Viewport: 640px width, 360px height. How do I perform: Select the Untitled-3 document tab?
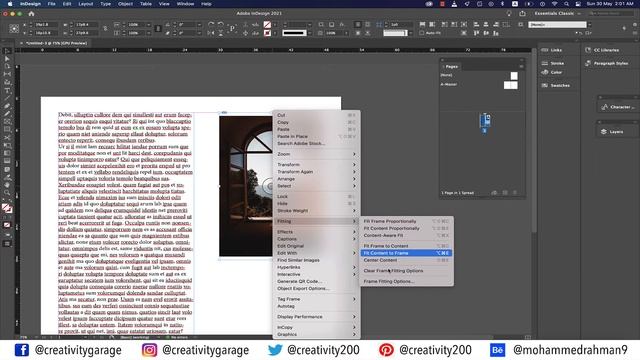56,43
